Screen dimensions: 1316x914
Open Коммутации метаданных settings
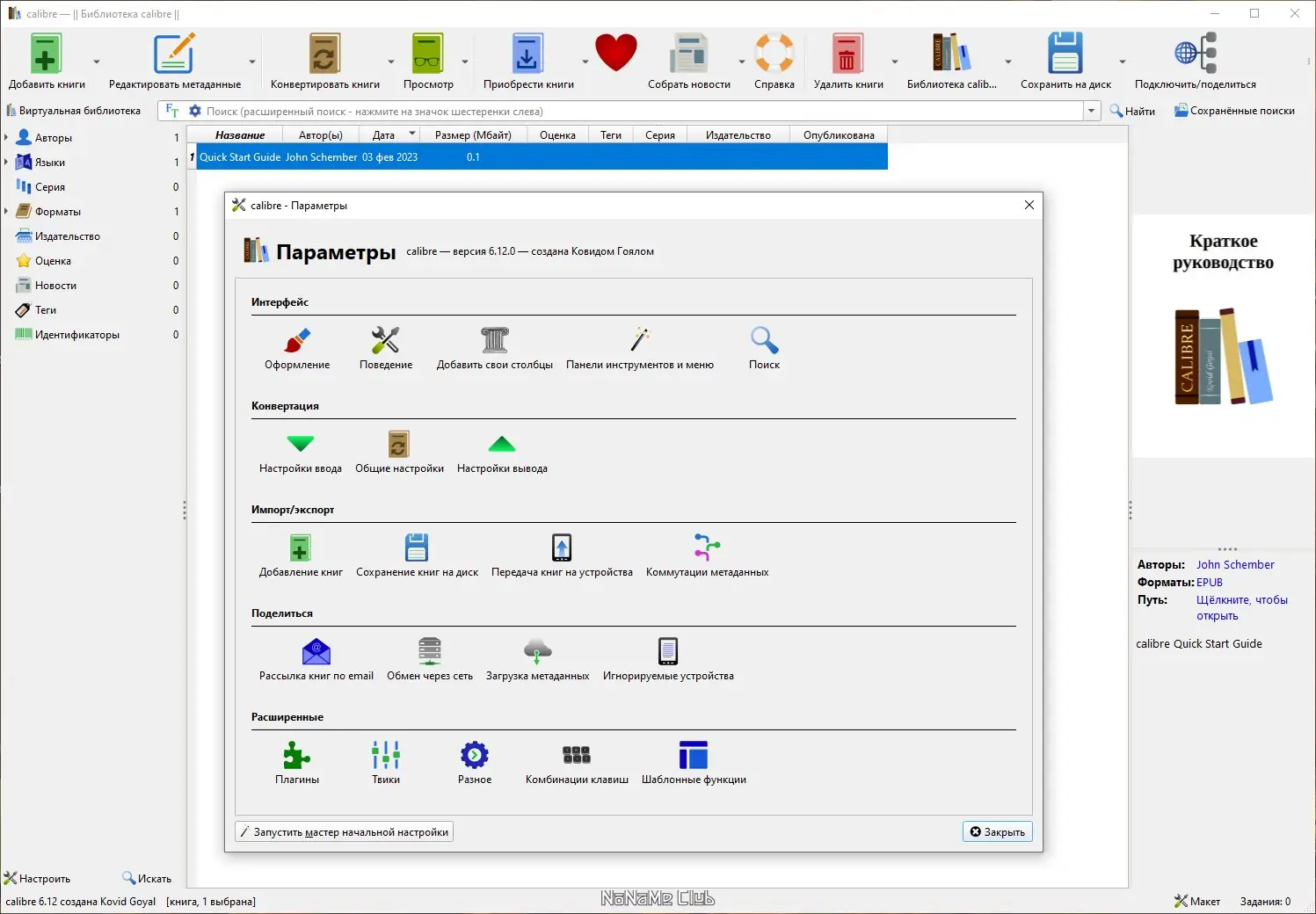[x=707, y=555]
